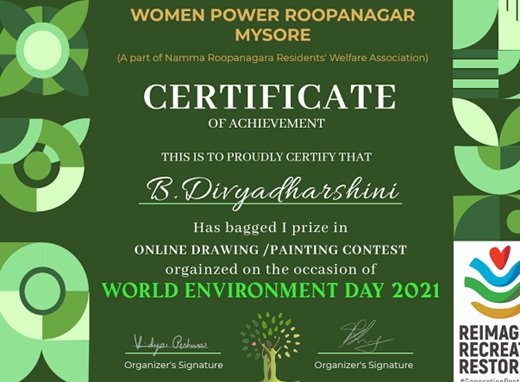Image resolution: width=520 pixels, height=382 pixels.
Task: Click the left Organizer's Signature label
Action: pos(174,365)
